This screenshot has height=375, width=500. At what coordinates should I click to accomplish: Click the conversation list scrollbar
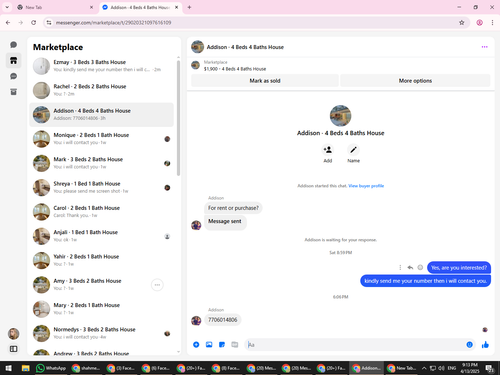[x=178, y=118]
